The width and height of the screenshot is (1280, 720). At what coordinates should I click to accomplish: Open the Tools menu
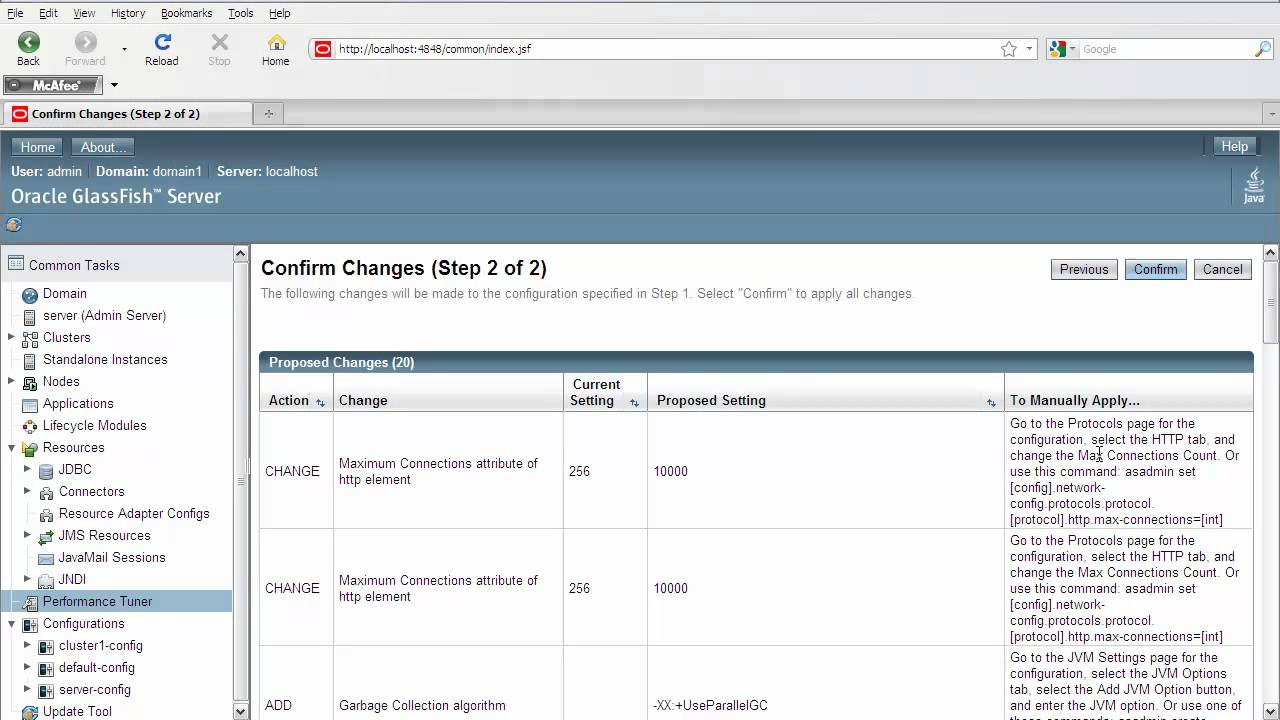click(x=240, y=13)
